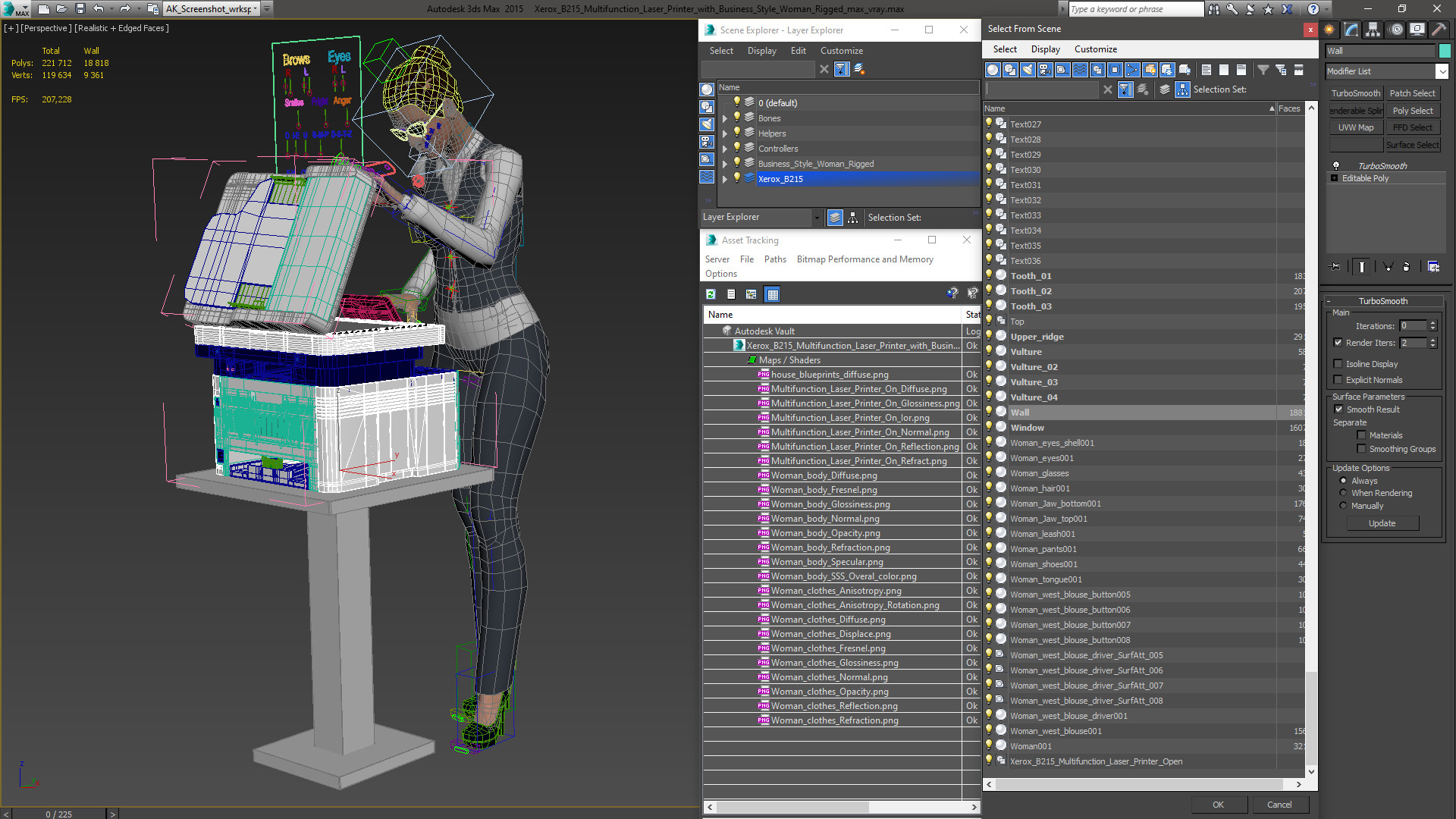Switch to the Motion panel tab

(1395, 30)
